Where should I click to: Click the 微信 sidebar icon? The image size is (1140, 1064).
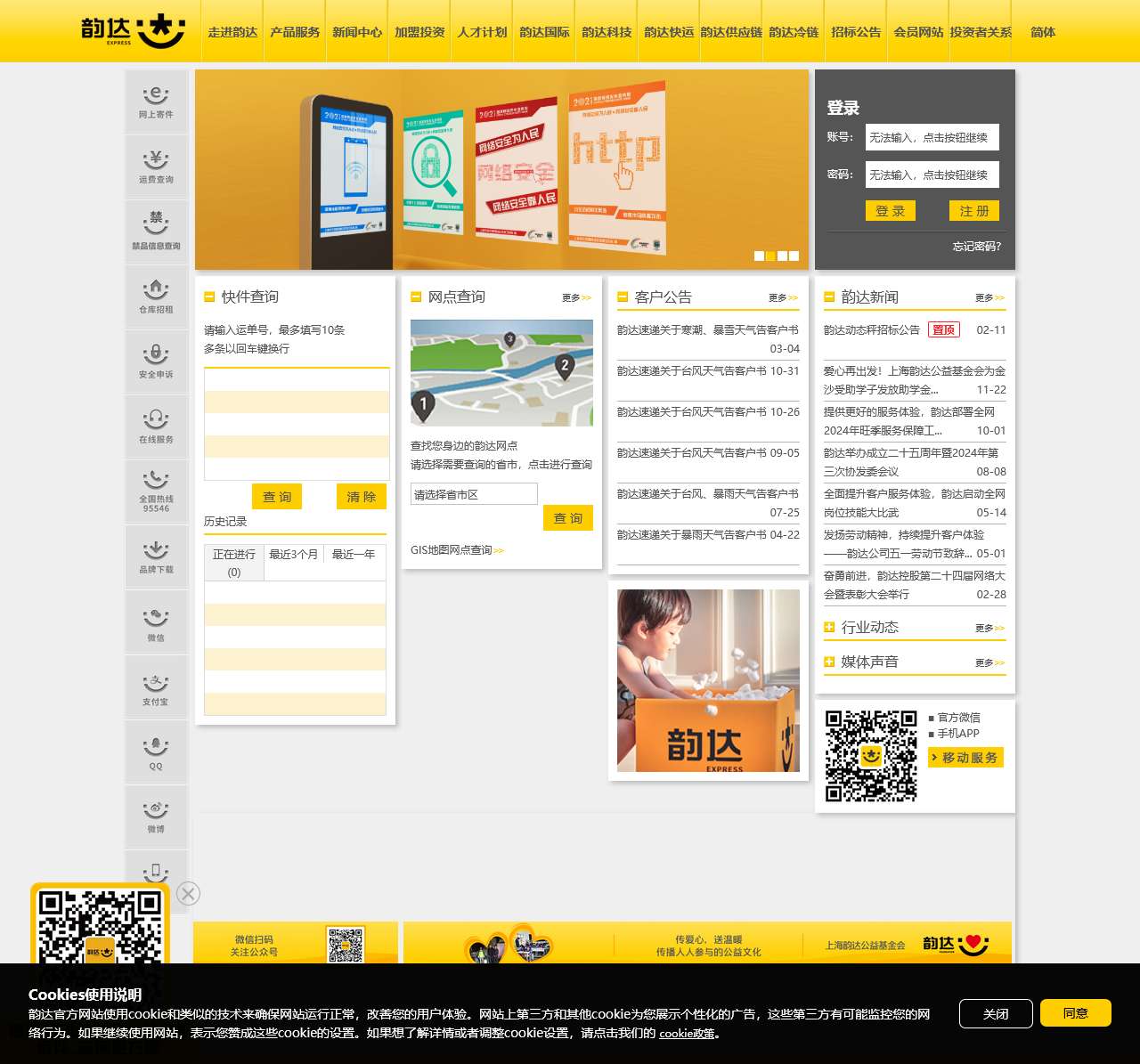click(x=156, y=621)
